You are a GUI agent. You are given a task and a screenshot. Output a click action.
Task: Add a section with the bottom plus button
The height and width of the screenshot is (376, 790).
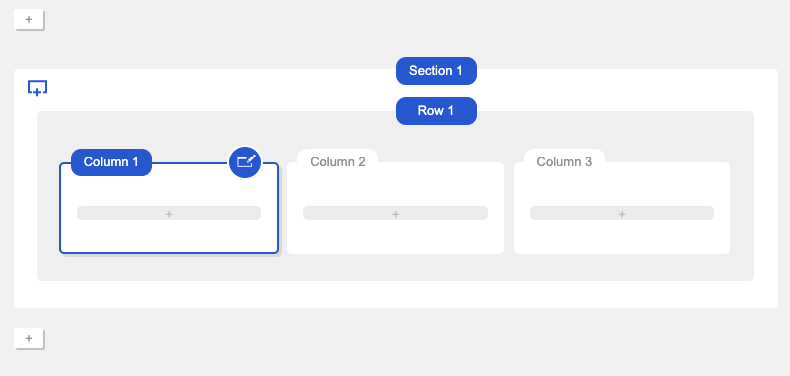[x=29, y=338]
